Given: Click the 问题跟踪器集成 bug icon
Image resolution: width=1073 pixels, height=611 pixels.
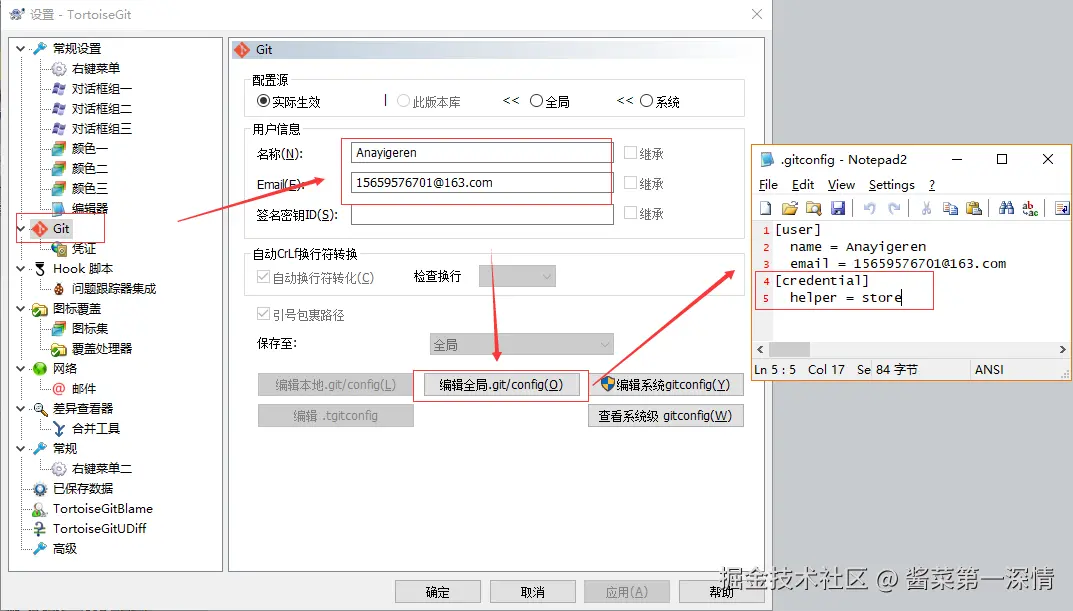Looking at the screenshot, I should (x=59, y=289).
